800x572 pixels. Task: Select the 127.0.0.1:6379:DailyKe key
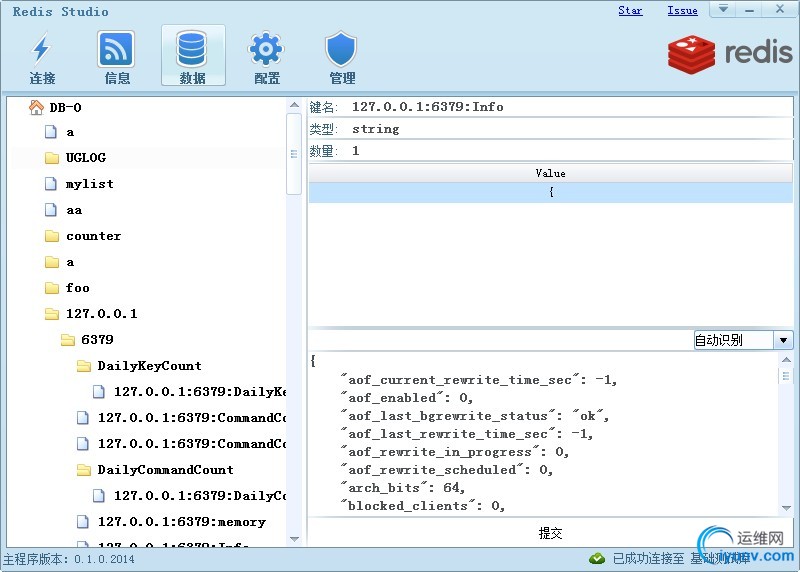point(199,392)
